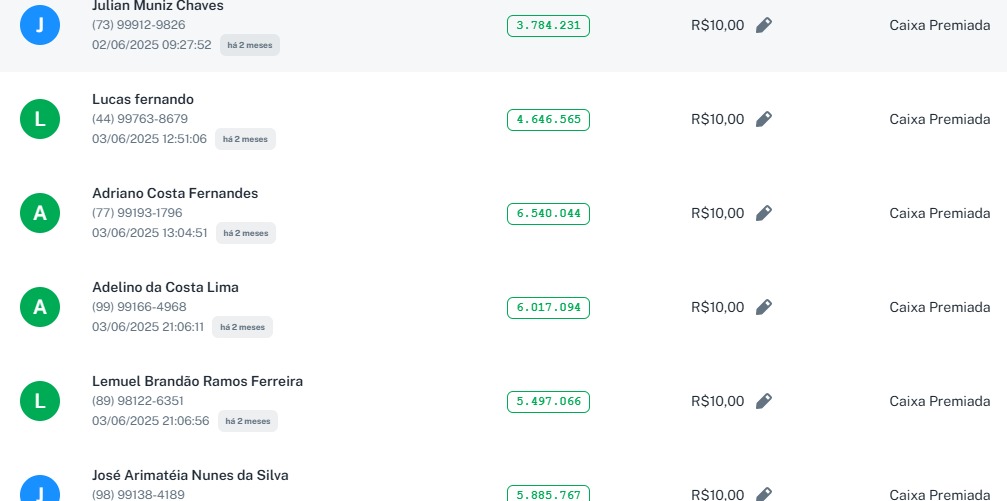Click green A avatar of Adriano Costa Fernandes
1007x501 pixels.
40,213
